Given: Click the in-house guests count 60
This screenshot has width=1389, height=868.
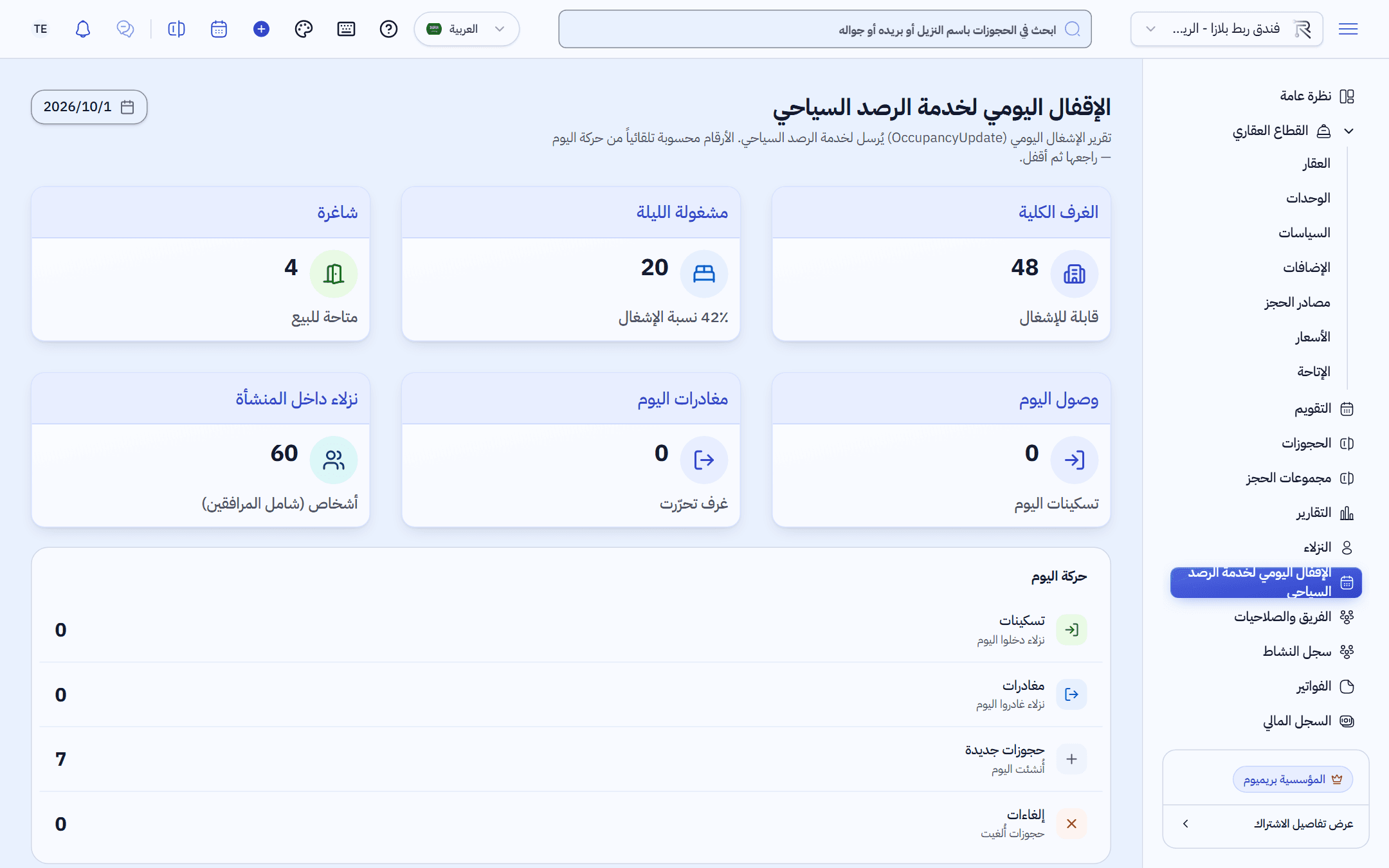Looking at the screenshot, I should tap(284, 453).
